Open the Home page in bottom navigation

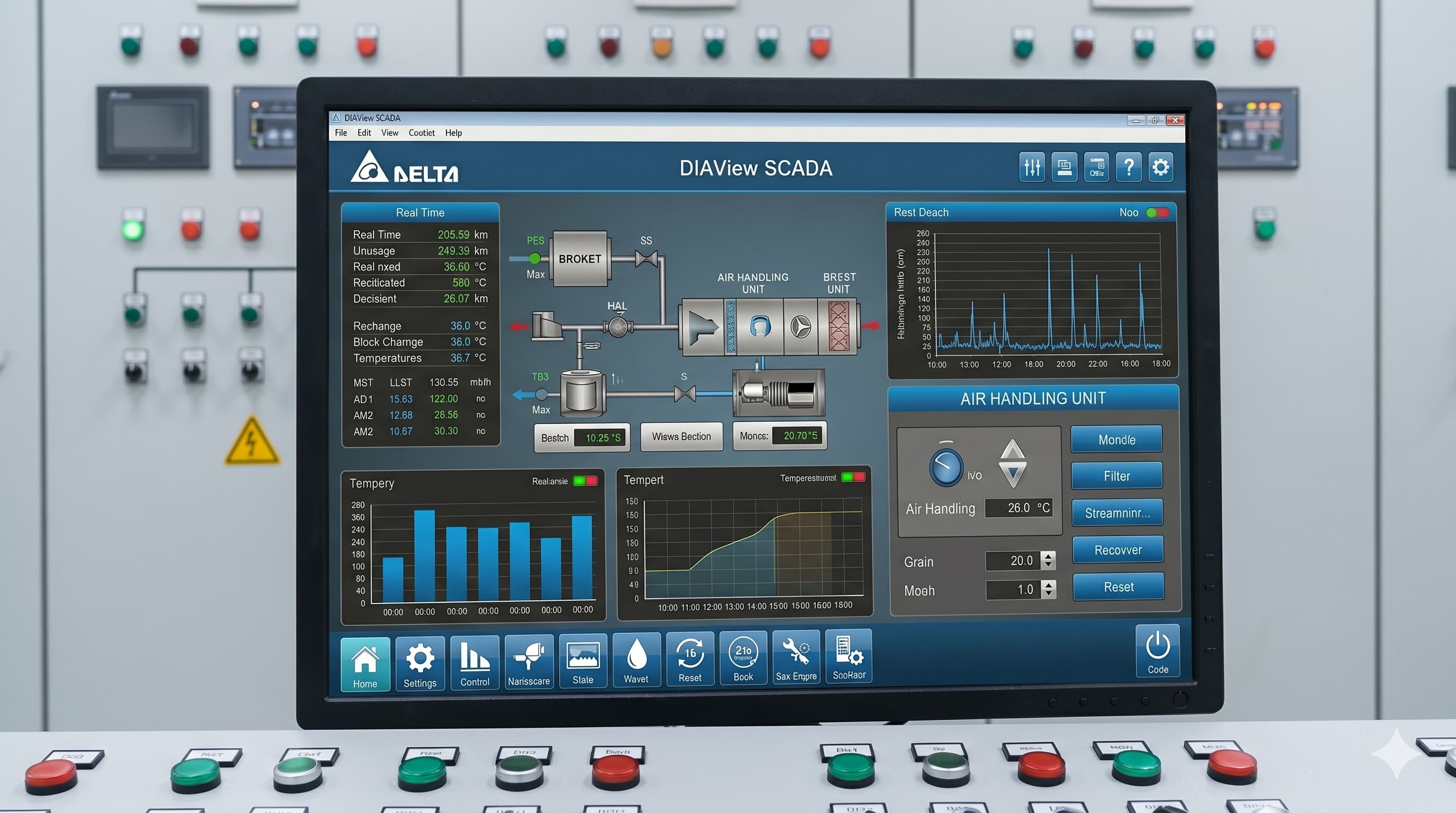tap(365, 664)
